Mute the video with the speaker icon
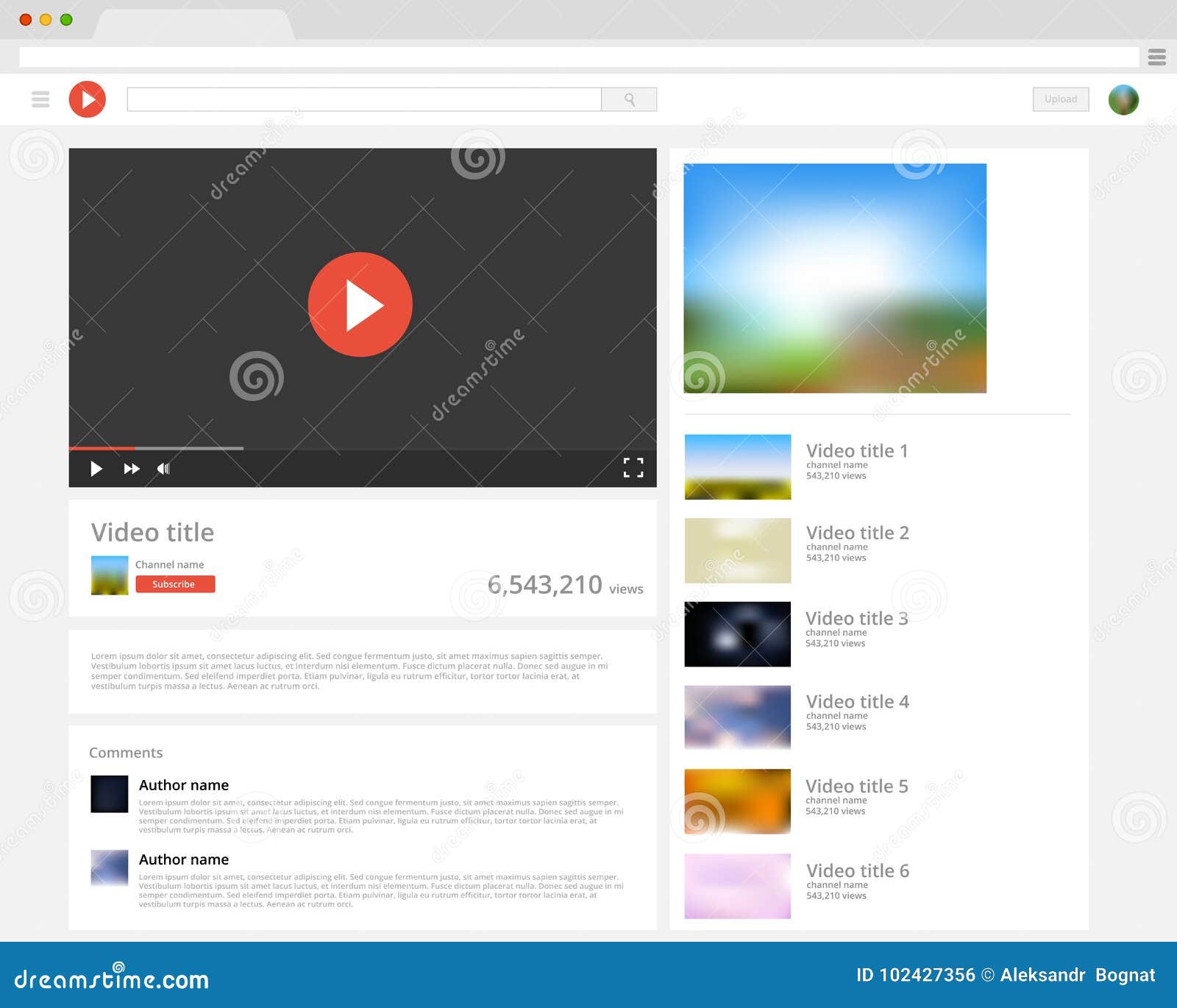The height and width of the screenshot is (1008, 1177). pyautogui.click(x=163, y=469)
